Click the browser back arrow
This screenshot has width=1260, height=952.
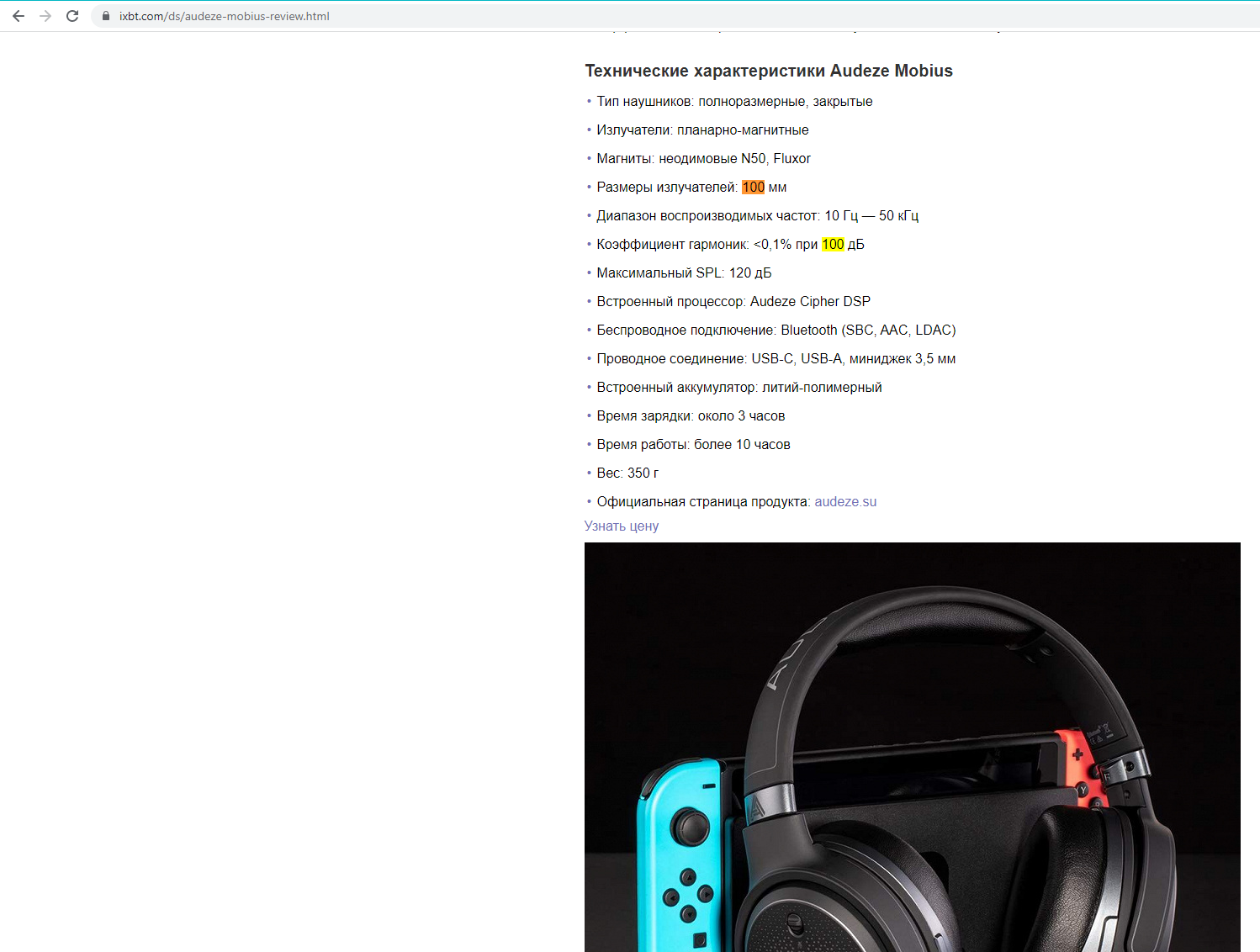tap(19, 16)
